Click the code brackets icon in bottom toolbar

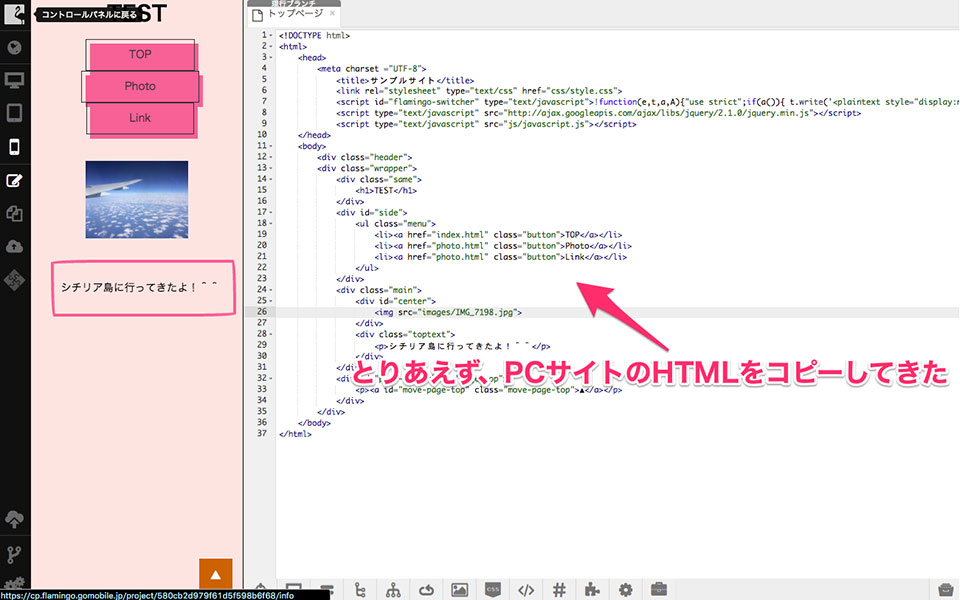526,590
